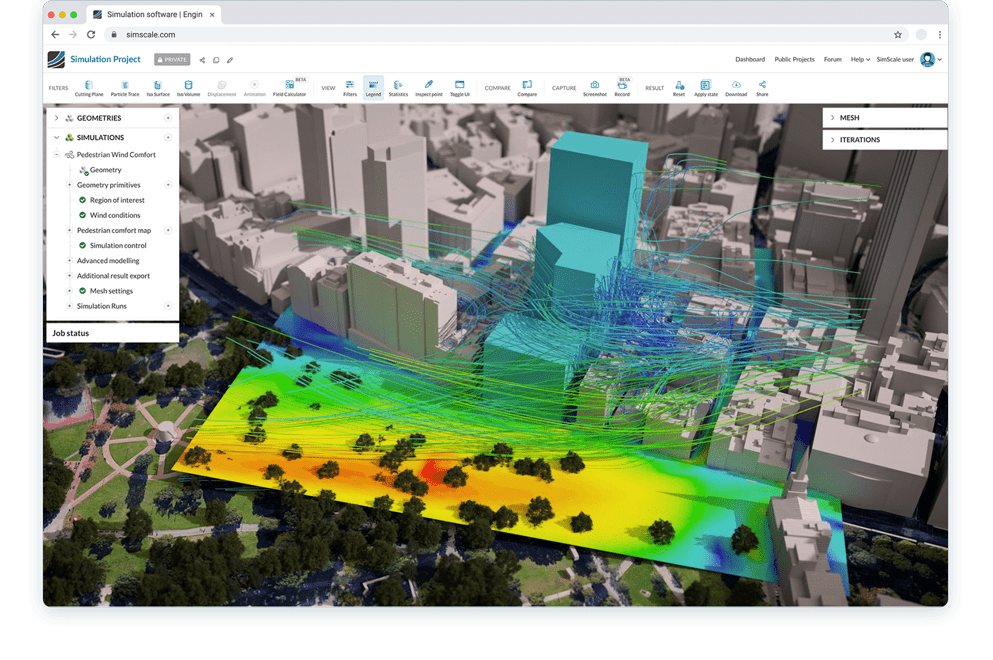
Task: Open the Statistics panel
Action: point(398,87)
